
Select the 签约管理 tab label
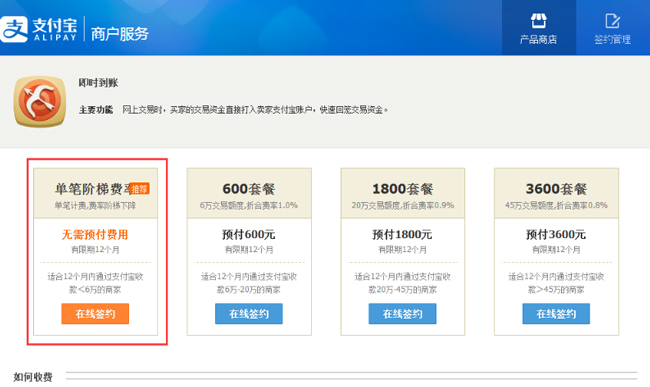[612, 39]
